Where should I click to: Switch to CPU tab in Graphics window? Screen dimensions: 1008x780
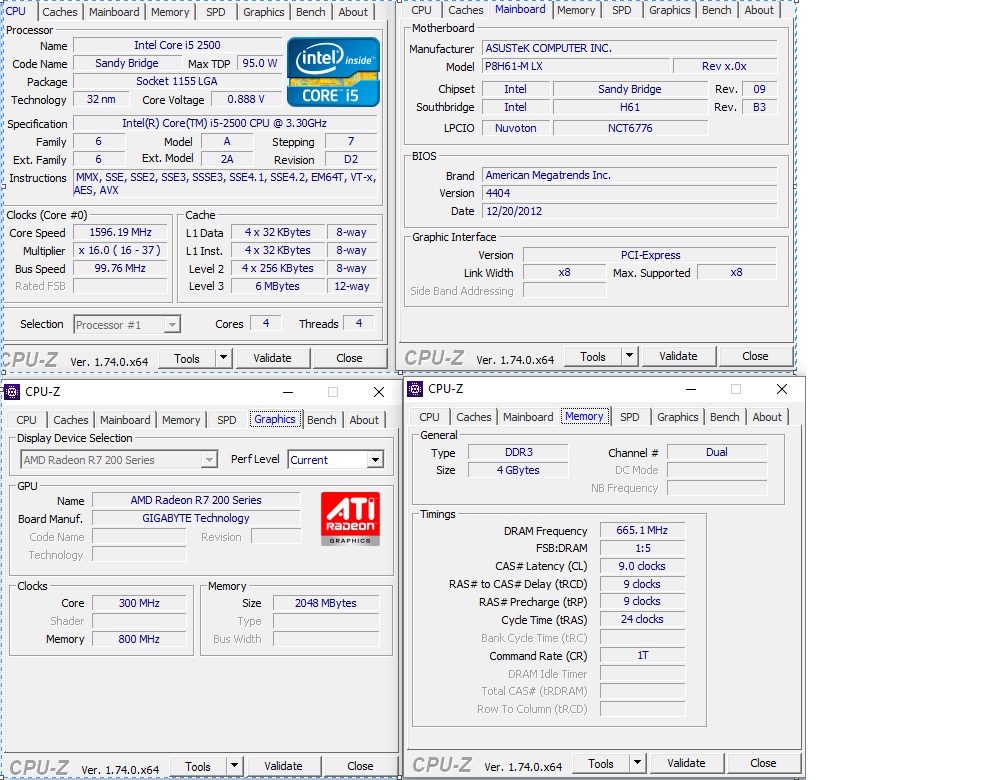26,420
